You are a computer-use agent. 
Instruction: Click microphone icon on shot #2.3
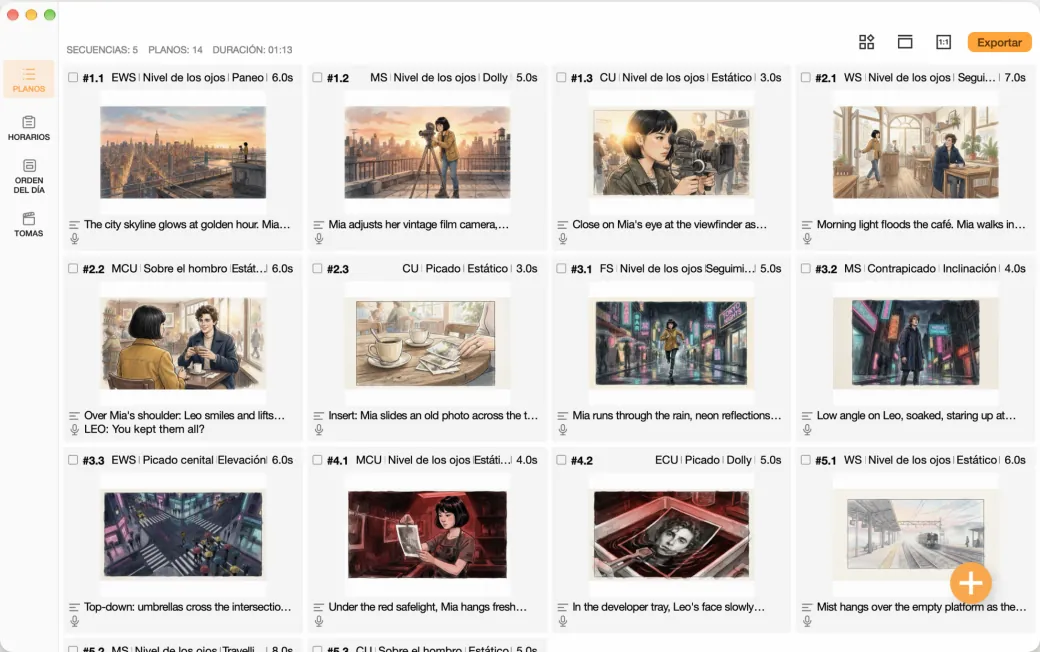click(318, 429)
